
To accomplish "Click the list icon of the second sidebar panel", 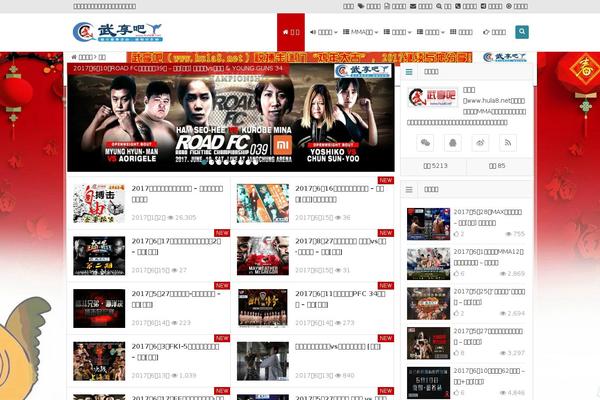I will point(409,189).
